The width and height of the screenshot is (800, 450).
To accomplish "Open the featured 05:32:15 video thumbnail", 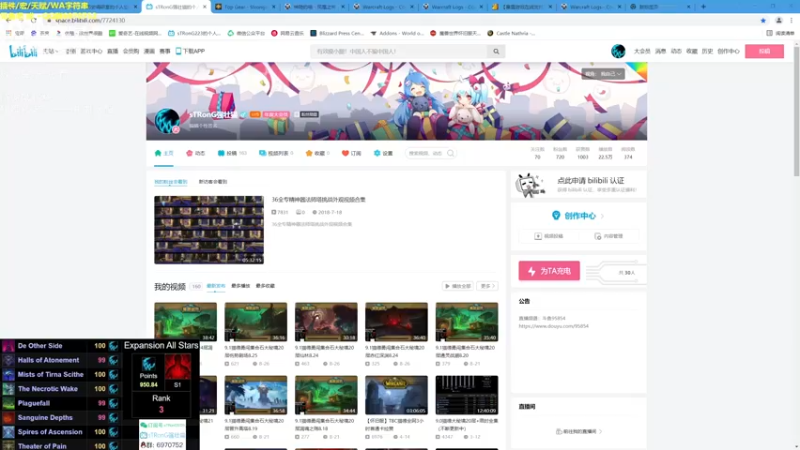I will coord(209,230).
